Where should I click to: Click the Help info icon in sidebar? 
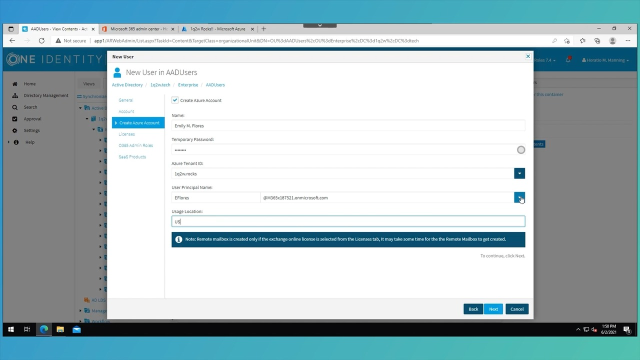pos(16,142)
